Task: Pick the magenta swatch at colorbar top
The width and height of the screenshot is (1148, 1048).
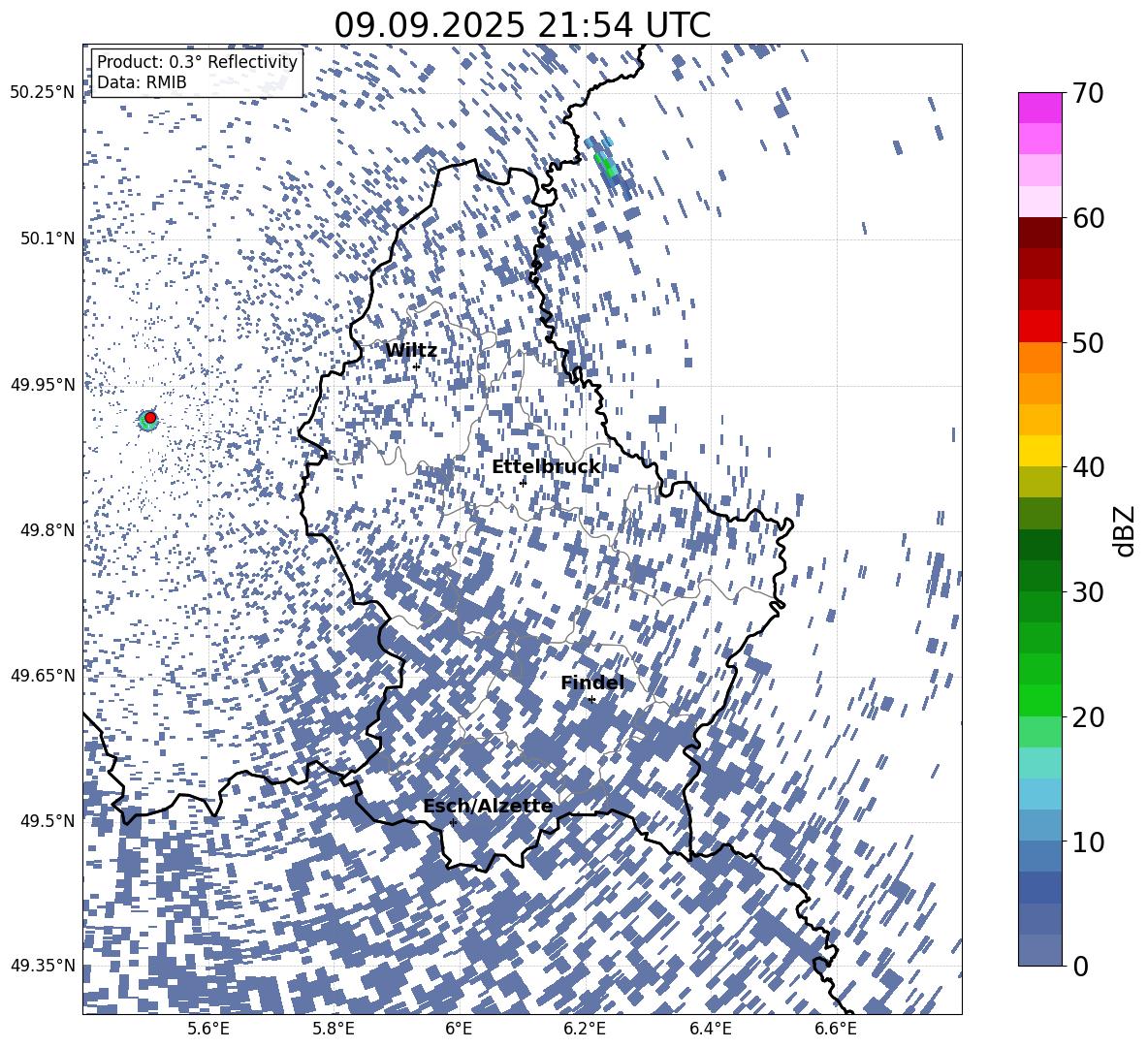Action: (1039, 108)
